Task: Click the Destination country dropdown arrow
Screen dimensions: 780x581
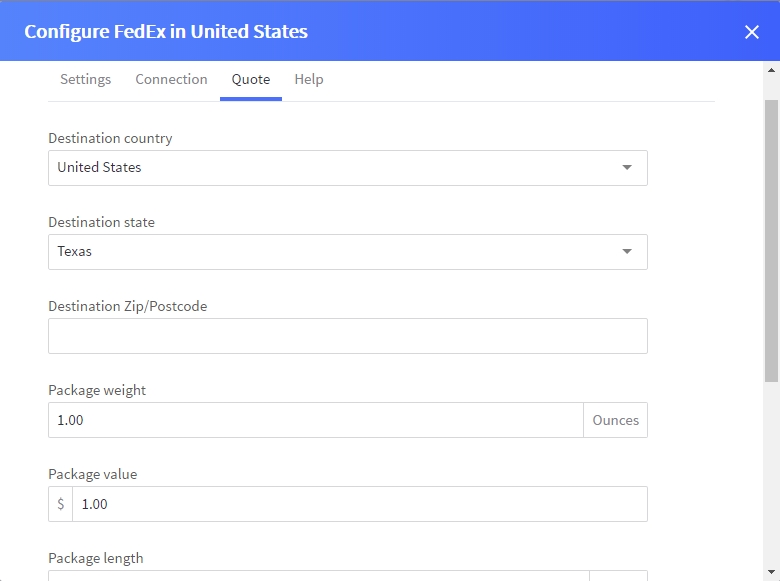Action: tap(627, 168)
